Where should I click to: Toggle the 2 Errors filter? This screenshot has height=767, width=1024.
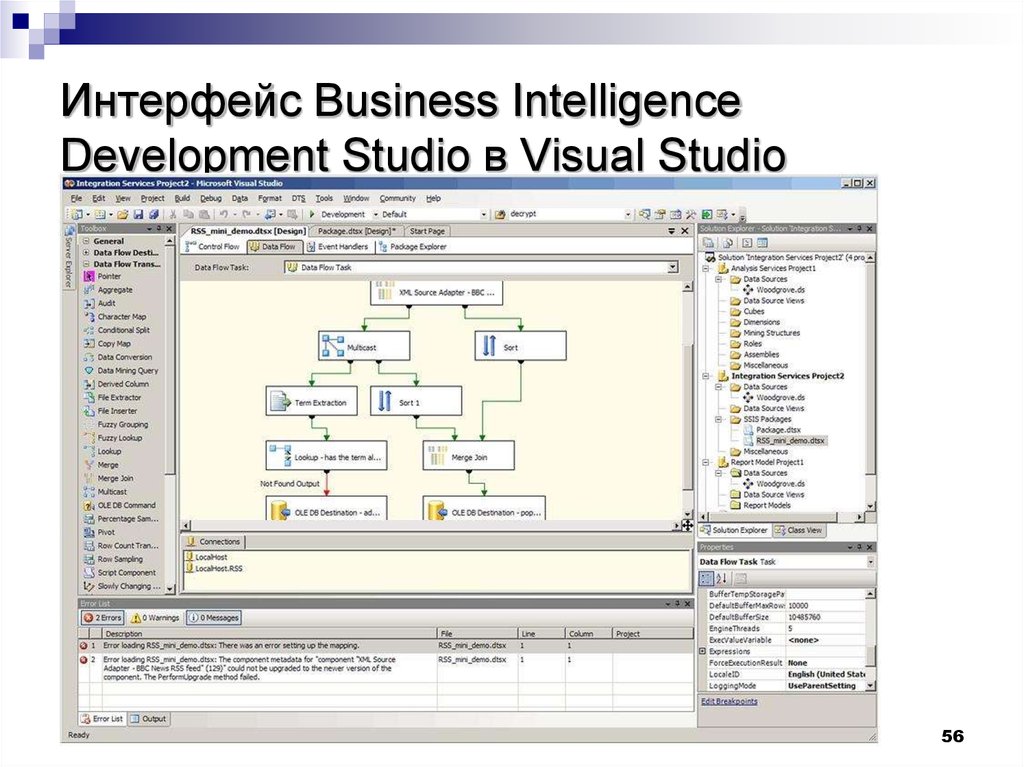point(102,618)
